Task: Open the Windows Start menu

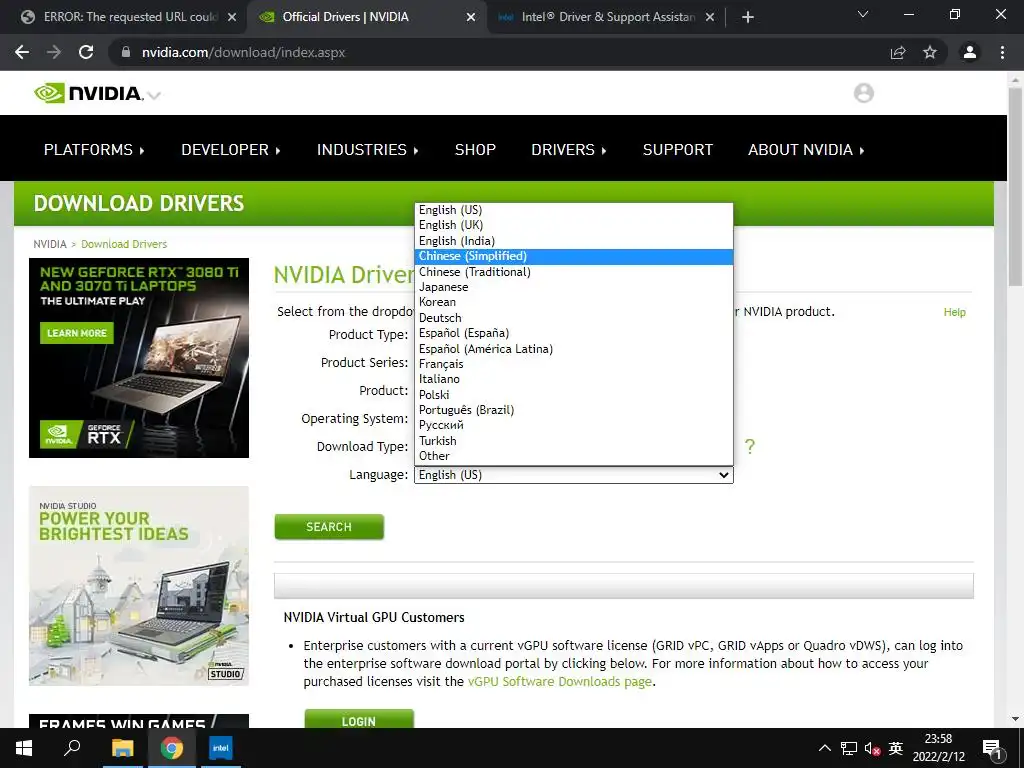Action: 24,748
